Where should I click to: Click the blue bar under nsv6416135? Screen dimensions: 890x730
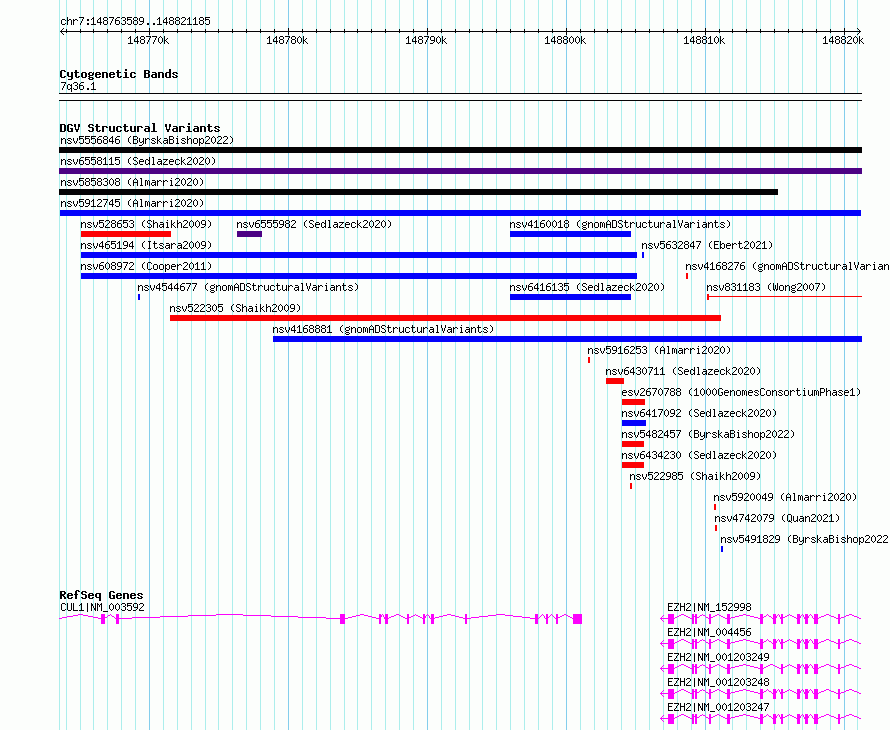click(x=570, y=297)
